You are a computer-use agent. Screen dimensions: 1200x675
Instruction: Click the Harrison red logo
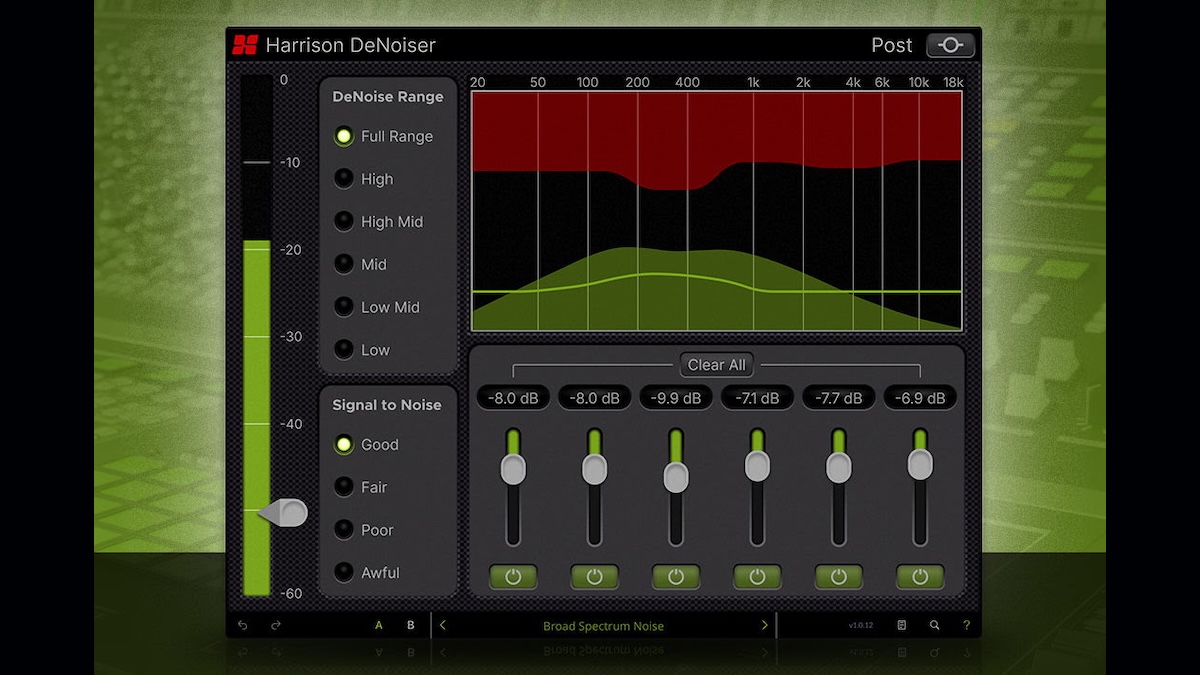pos(245,46)
